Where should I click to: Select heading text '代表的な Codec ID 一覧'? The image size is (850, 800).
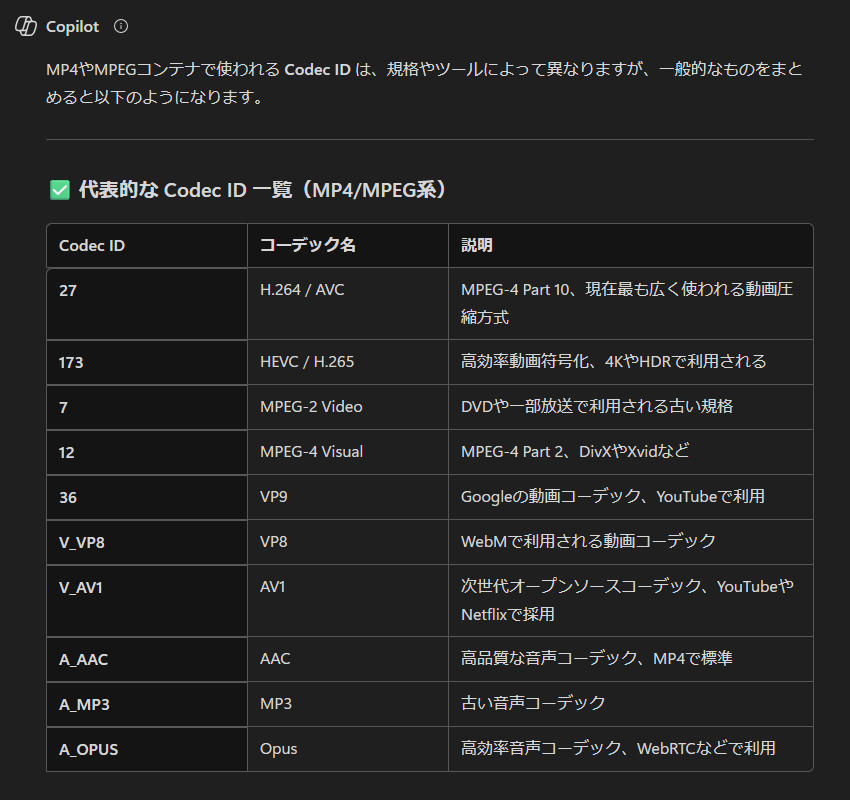[185, 190]
